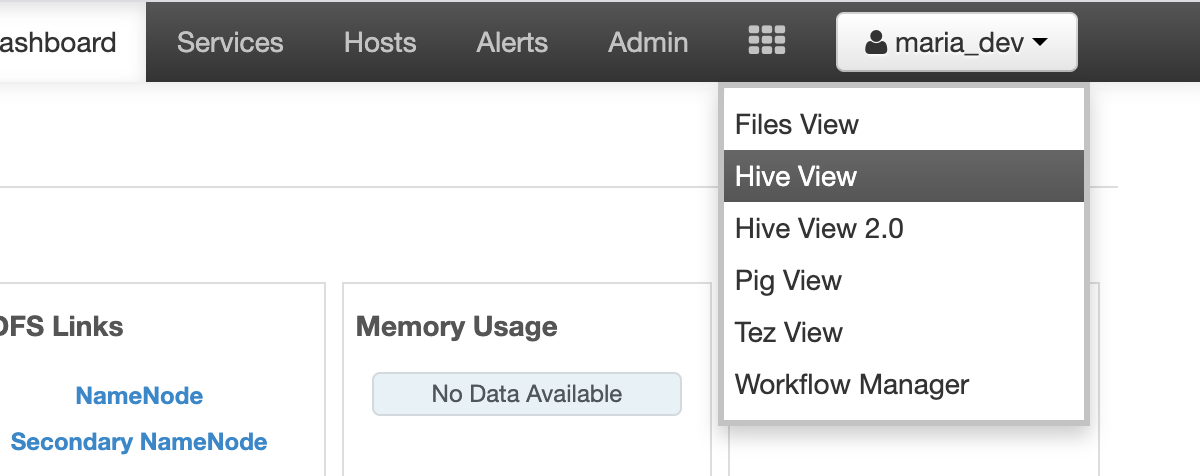Choose Files View from the dropdown
The width and height of the screenshot is (1200, 476).
904,125
